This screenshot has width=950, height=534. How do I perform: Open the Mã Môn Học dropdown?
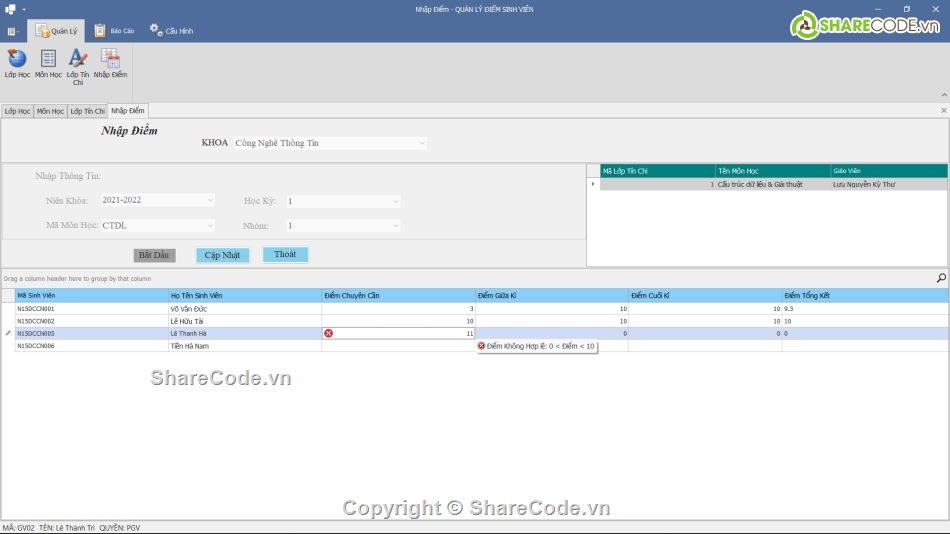pos(209,226)
